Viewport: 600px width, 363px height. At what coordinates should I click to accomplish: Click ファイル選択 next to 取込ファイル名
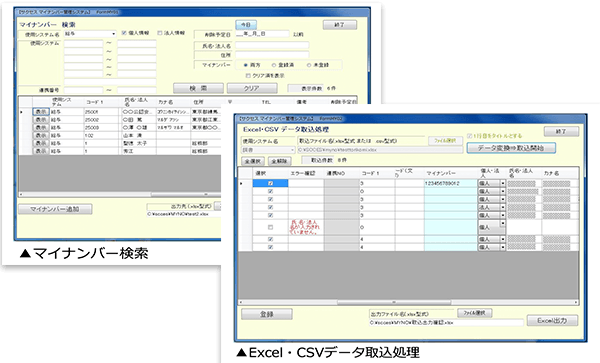tap(445, 141)
